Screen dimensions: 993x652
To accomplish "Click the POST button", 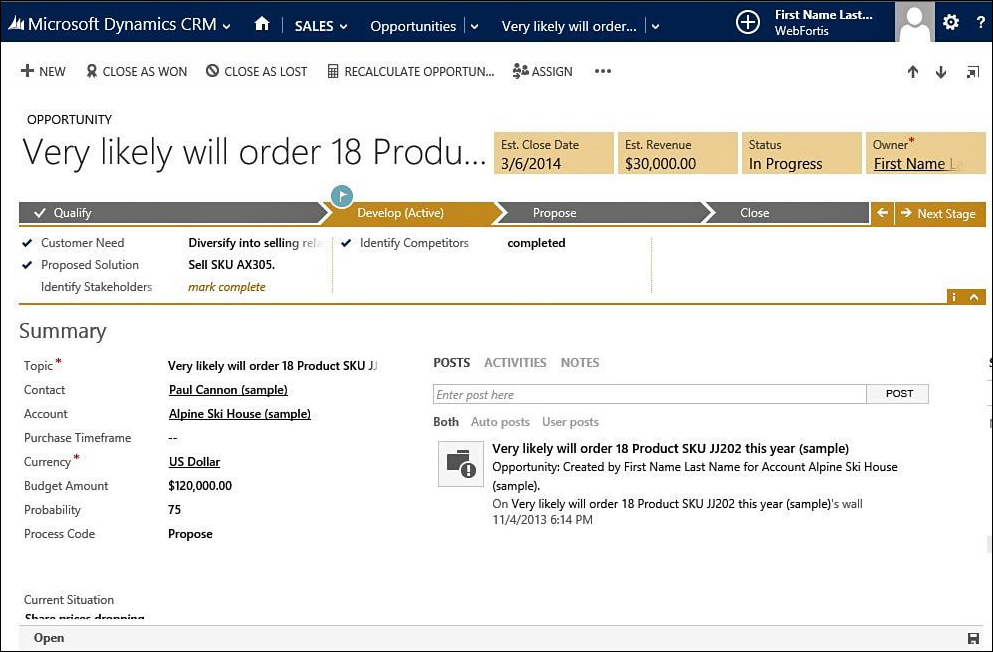I will point(898,394).
